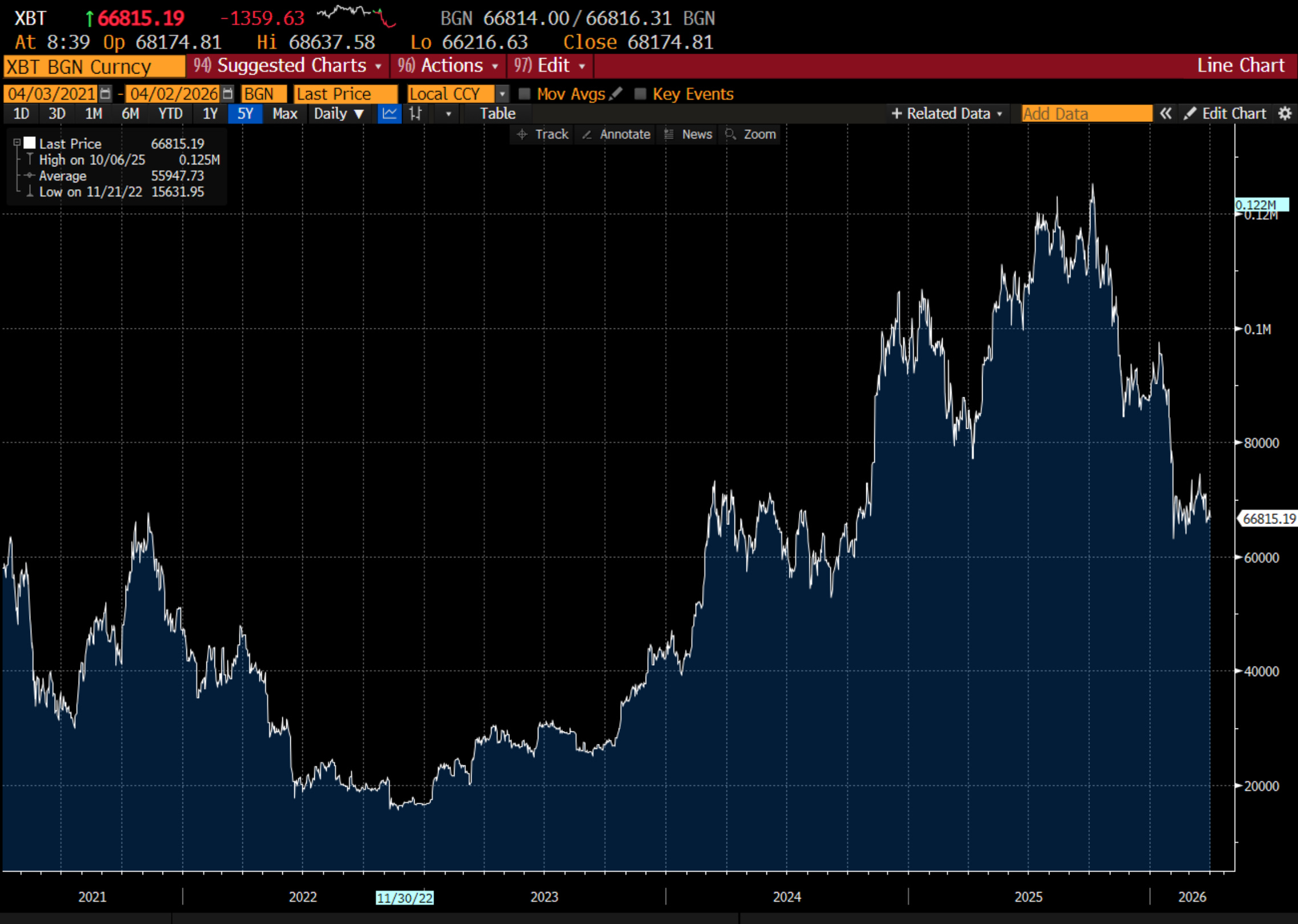Select the line chart type icon
This screenshot has width=1298, height=924.
pyautogui.click(x=390, y=113)
